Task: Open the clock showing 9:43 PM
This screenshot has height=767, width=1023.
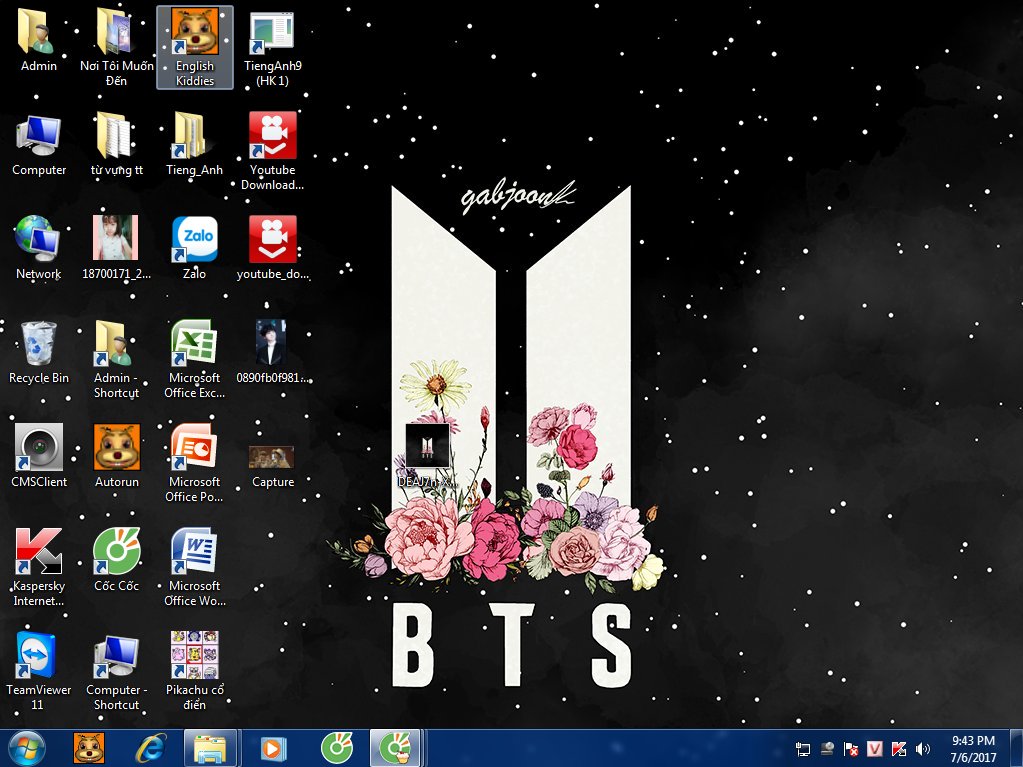Action: pos(973,749)
